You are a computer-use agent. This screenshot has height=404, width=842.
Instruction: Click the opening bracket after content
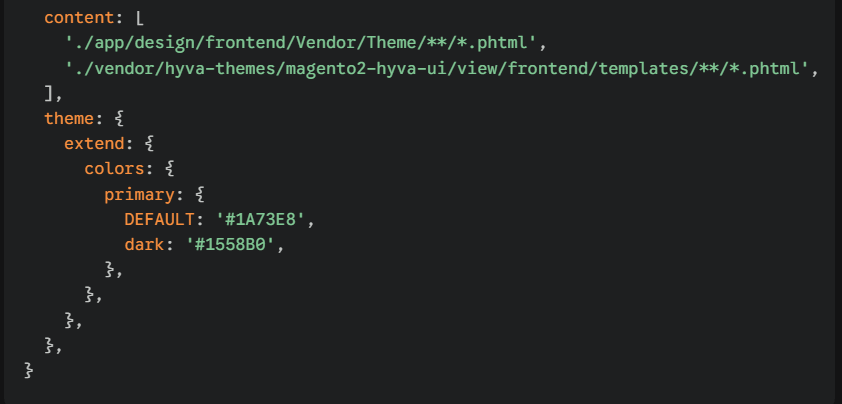click(137, 19)
